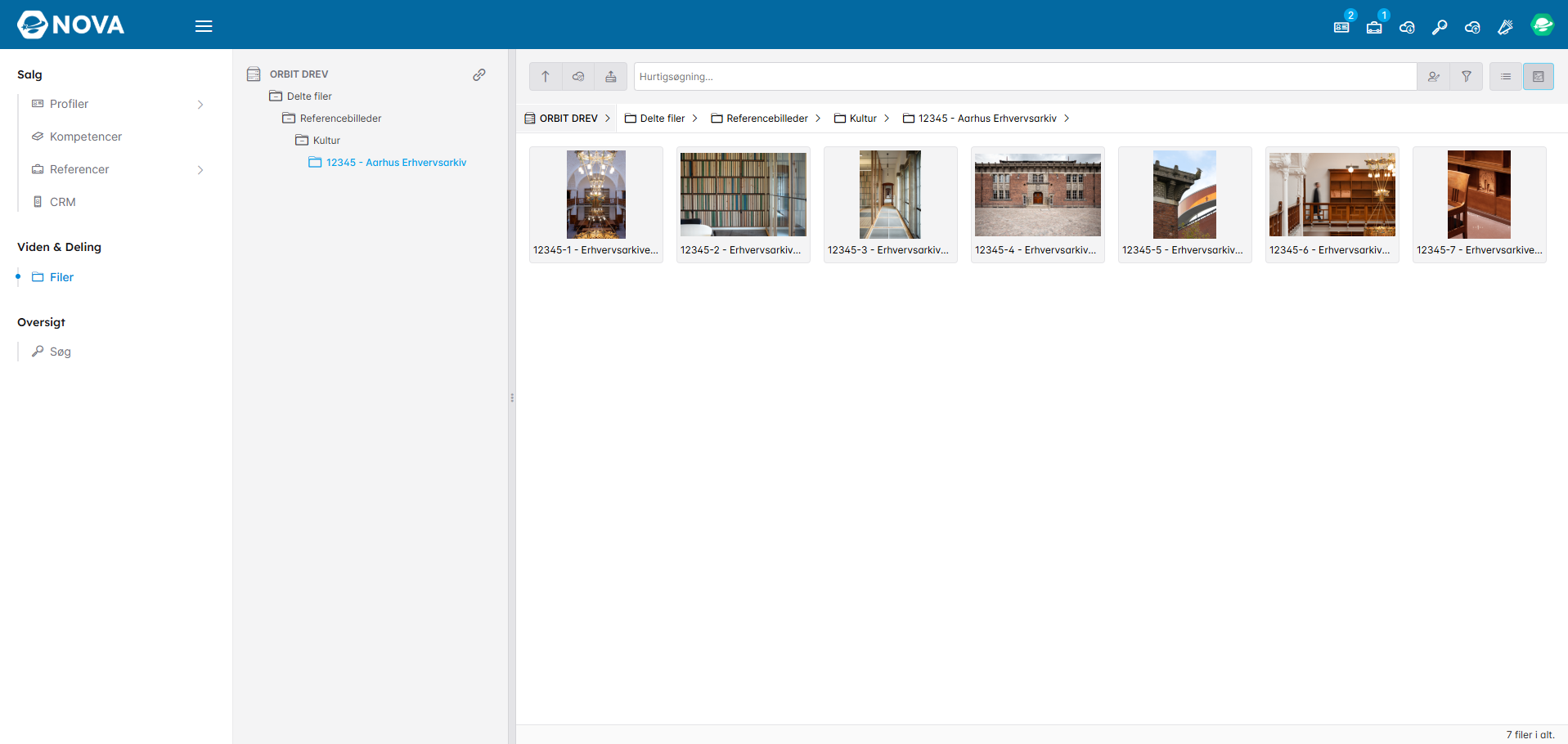Click Referencebilleder in the breadcrumb bar
Image resolution: width=1568 pixels, height=744 pixels.
tap(760, 119)
